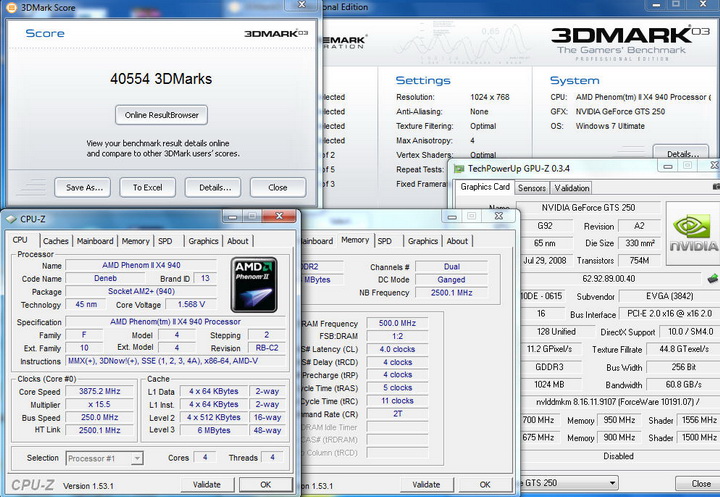Image resolution: width=720 pixels, height=497 pixels.
Task: Click Details button in 3DMark Score window
Action: tap(213, 187)
